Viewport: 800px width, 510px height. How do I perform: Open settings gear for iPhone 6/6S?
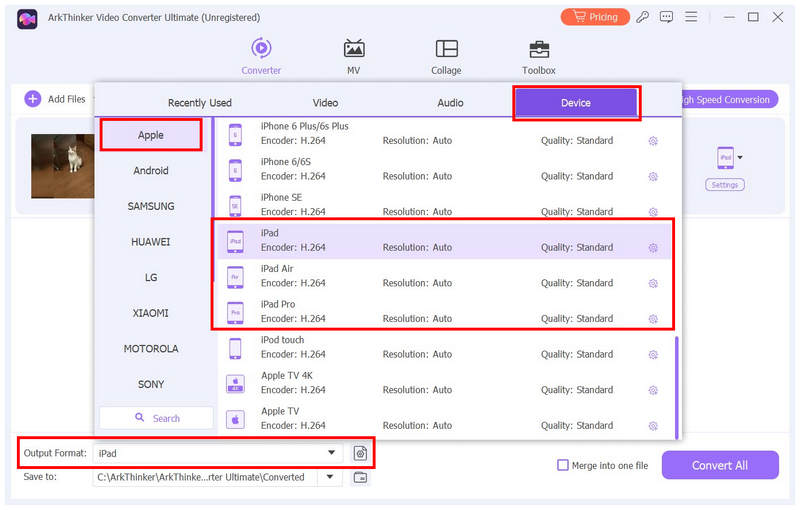tap(653, 176)
